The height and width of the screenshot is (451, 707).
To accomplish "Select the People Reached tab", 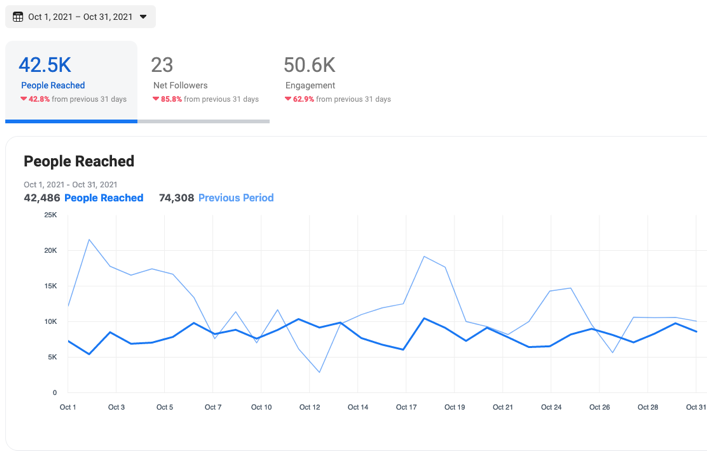I will pos(71,82).
